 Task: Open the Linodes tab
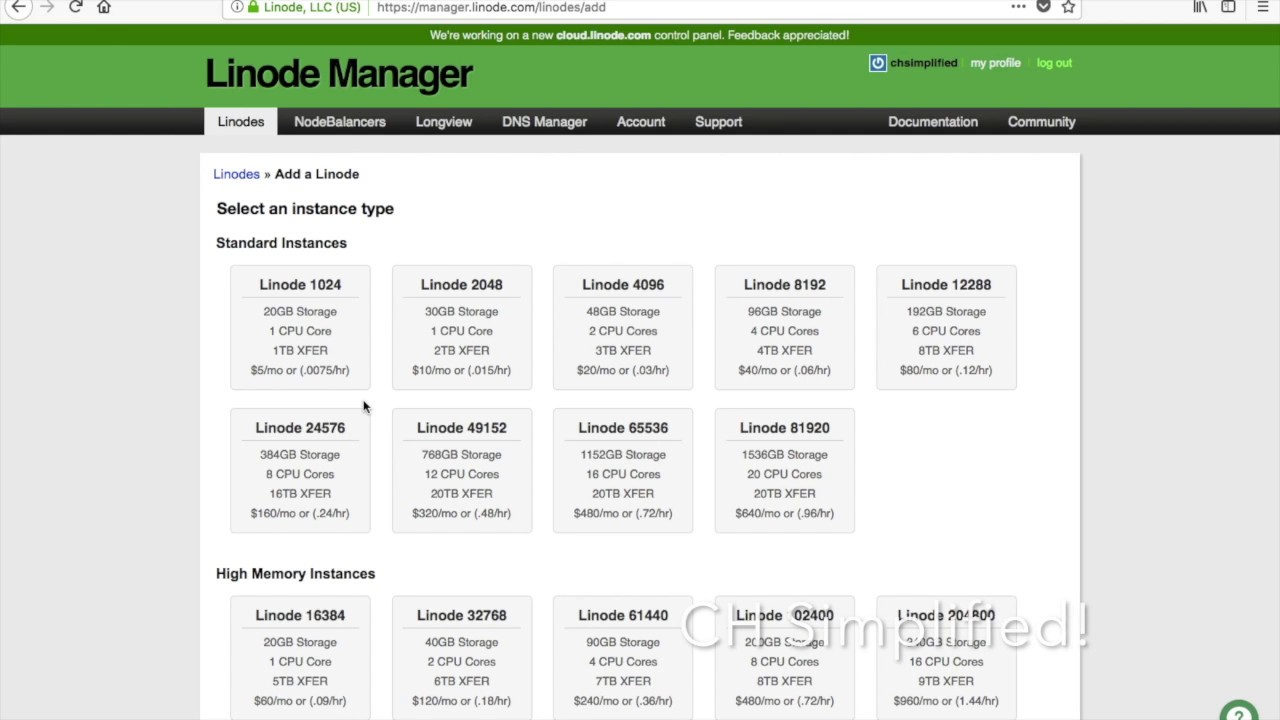click(x=241, y=122)
